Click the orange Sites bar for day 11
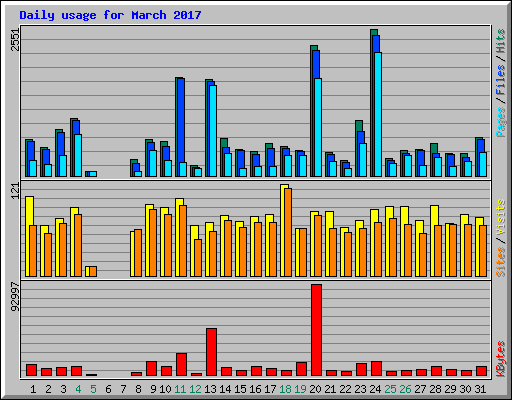 pyautogui.click(x=183, y=241)
